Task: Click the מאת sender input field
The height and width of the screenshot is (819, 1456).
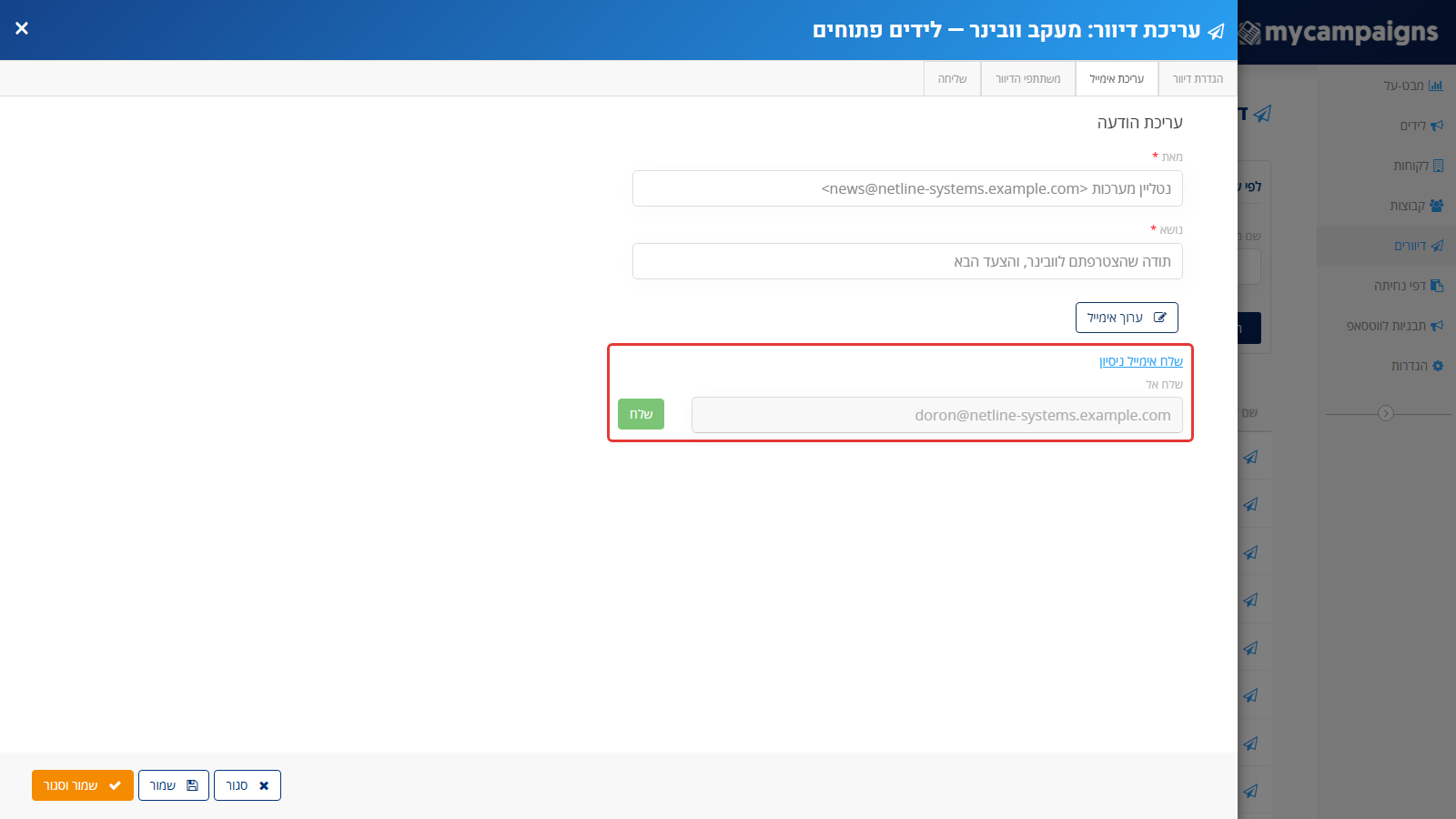Action: (x=907, y=188)
